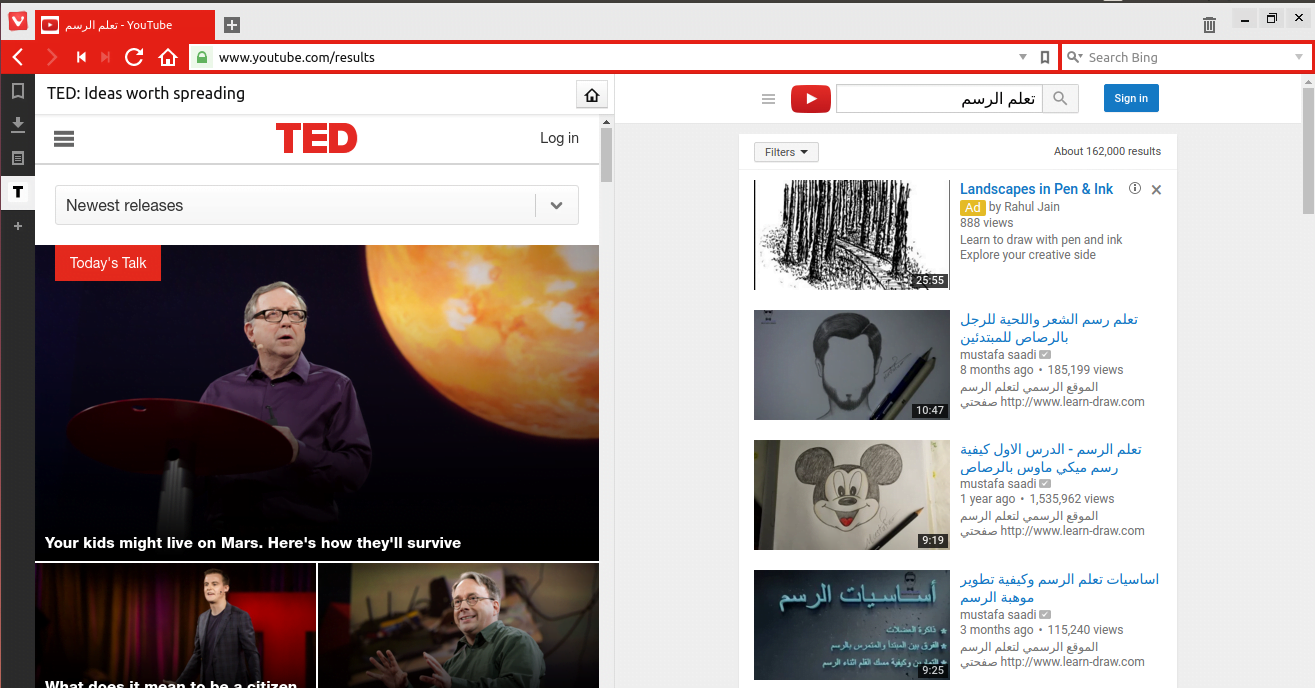
Task: Open the Newest releases dropdown
Action: [317, 205]
